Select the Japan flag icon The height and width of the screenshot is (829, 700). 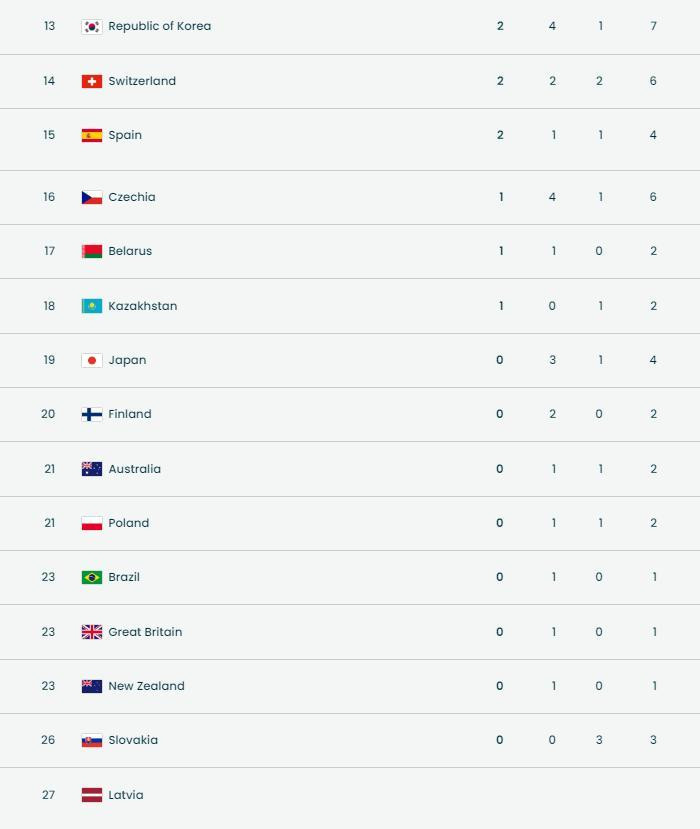click(92, 360)
